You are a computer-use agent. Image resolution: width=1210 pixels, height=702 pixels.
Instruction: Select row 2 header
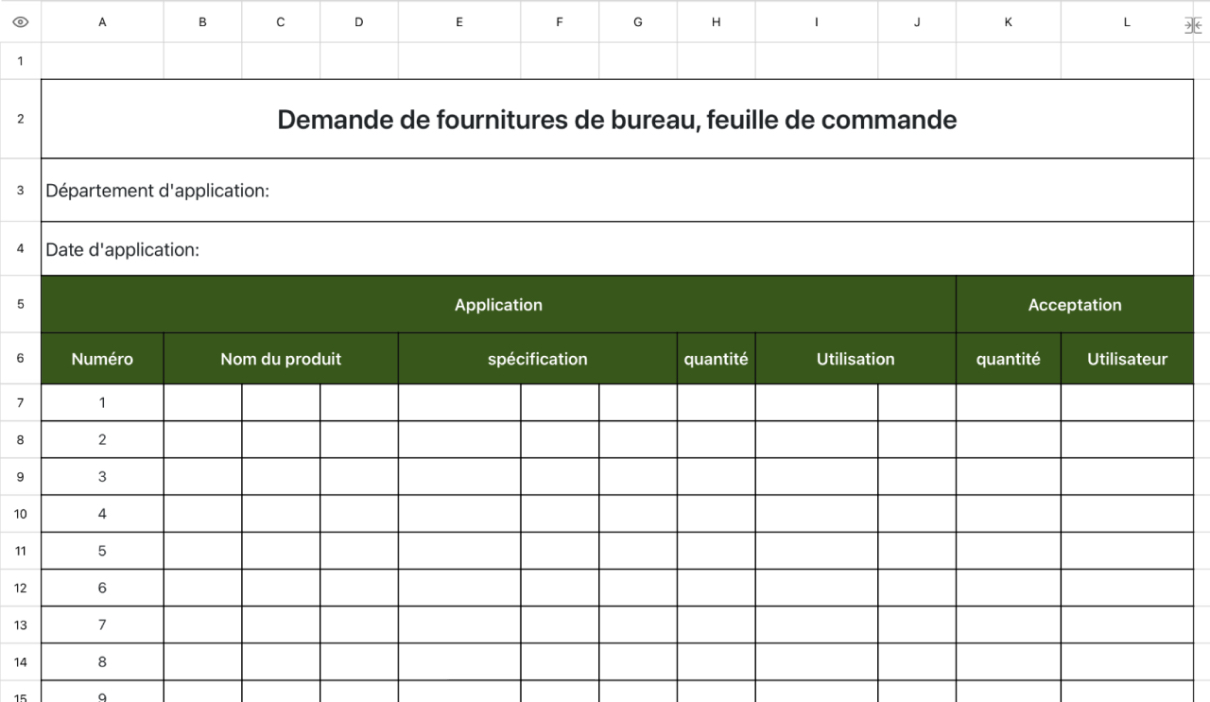click(x=20, y=118)
